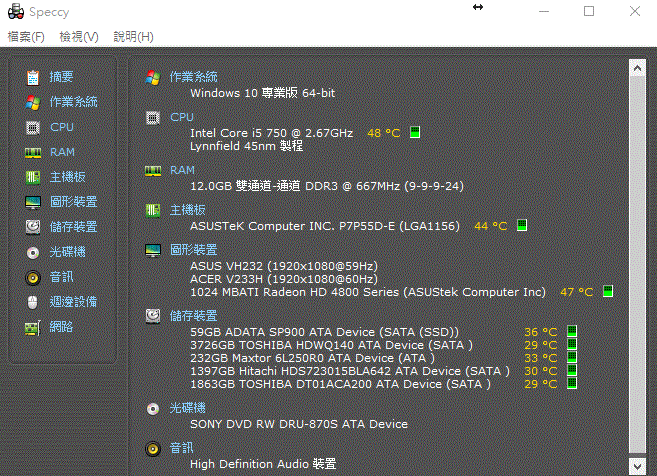The height and width of the screenshot is (476, 657).
Task: Click the '12.0GB 雙通道-通道 DDR3' RAM line
Action: [327, 186]
